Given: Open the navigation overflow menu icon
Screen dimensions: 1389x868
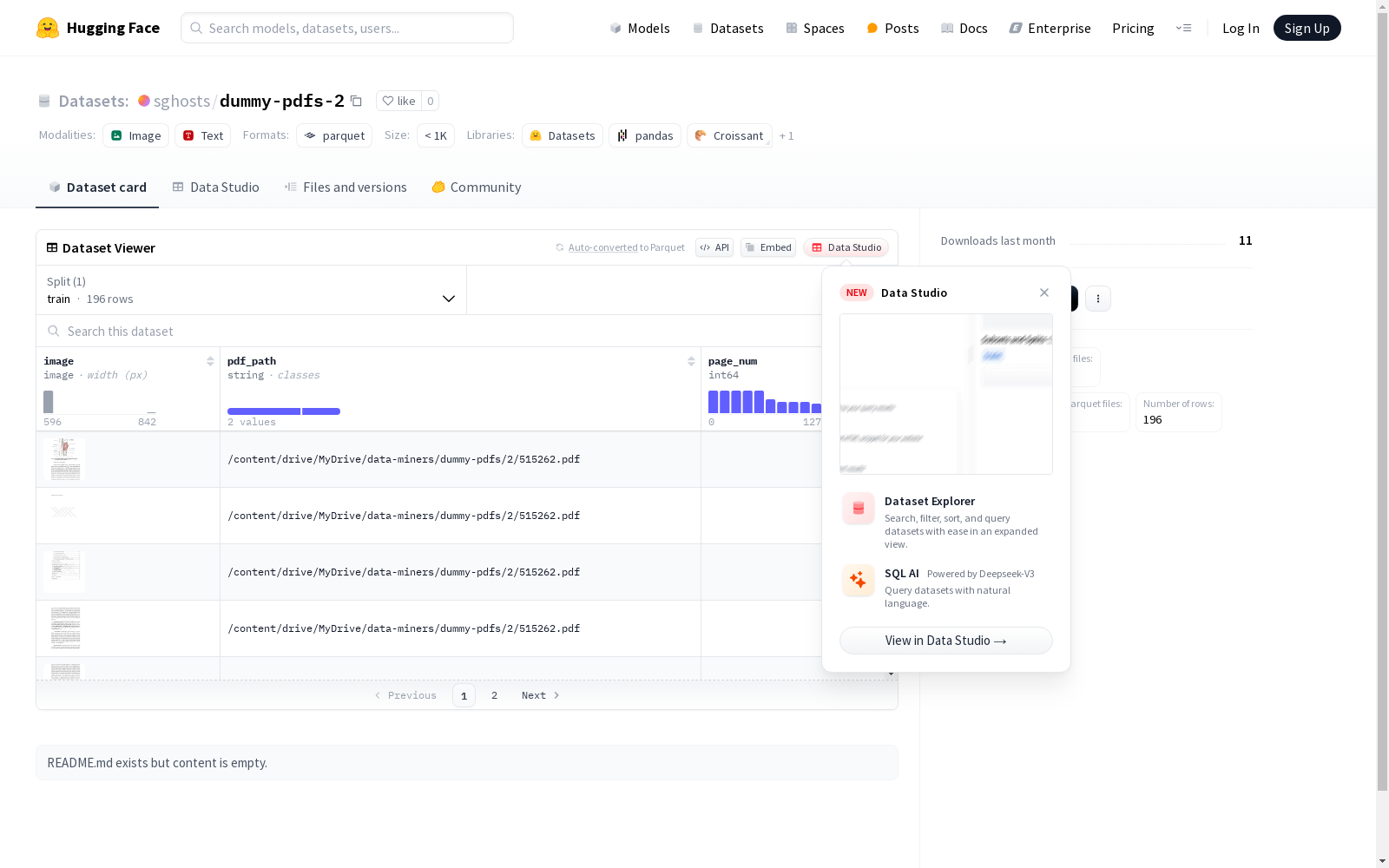Looking at the screenshot, I should click(x=1183, y=28).
